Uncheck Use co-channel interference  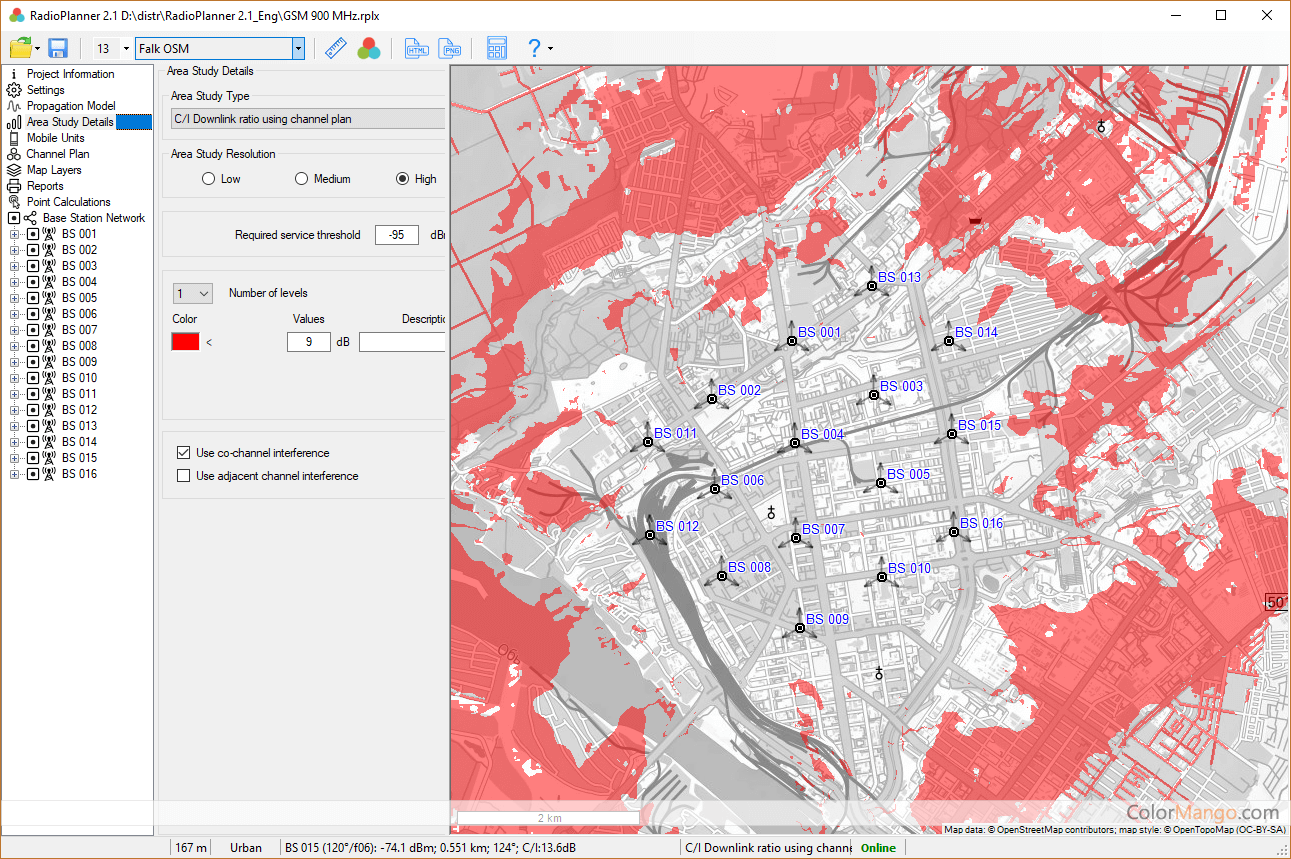click(x=183, y=453)
